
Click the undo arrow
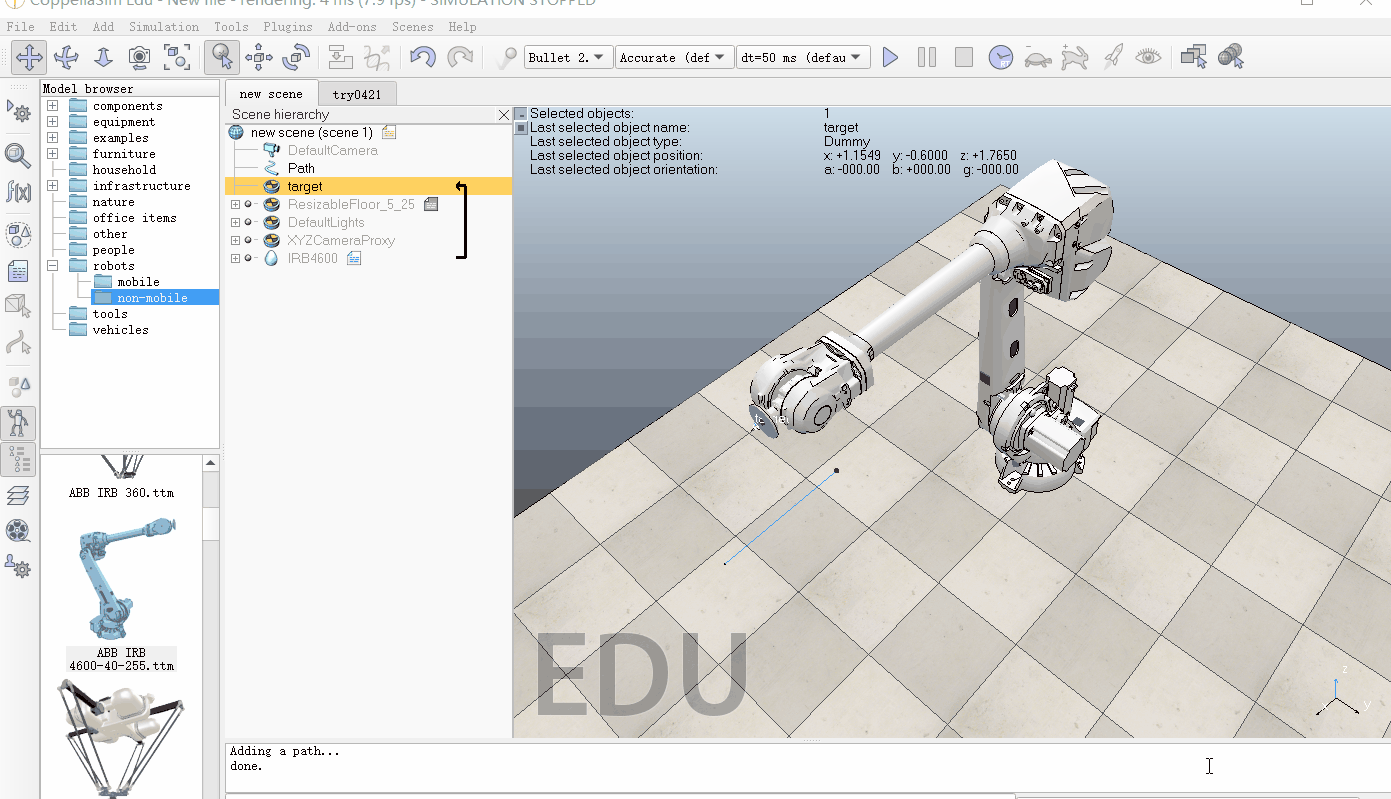[x=423, y=57]
